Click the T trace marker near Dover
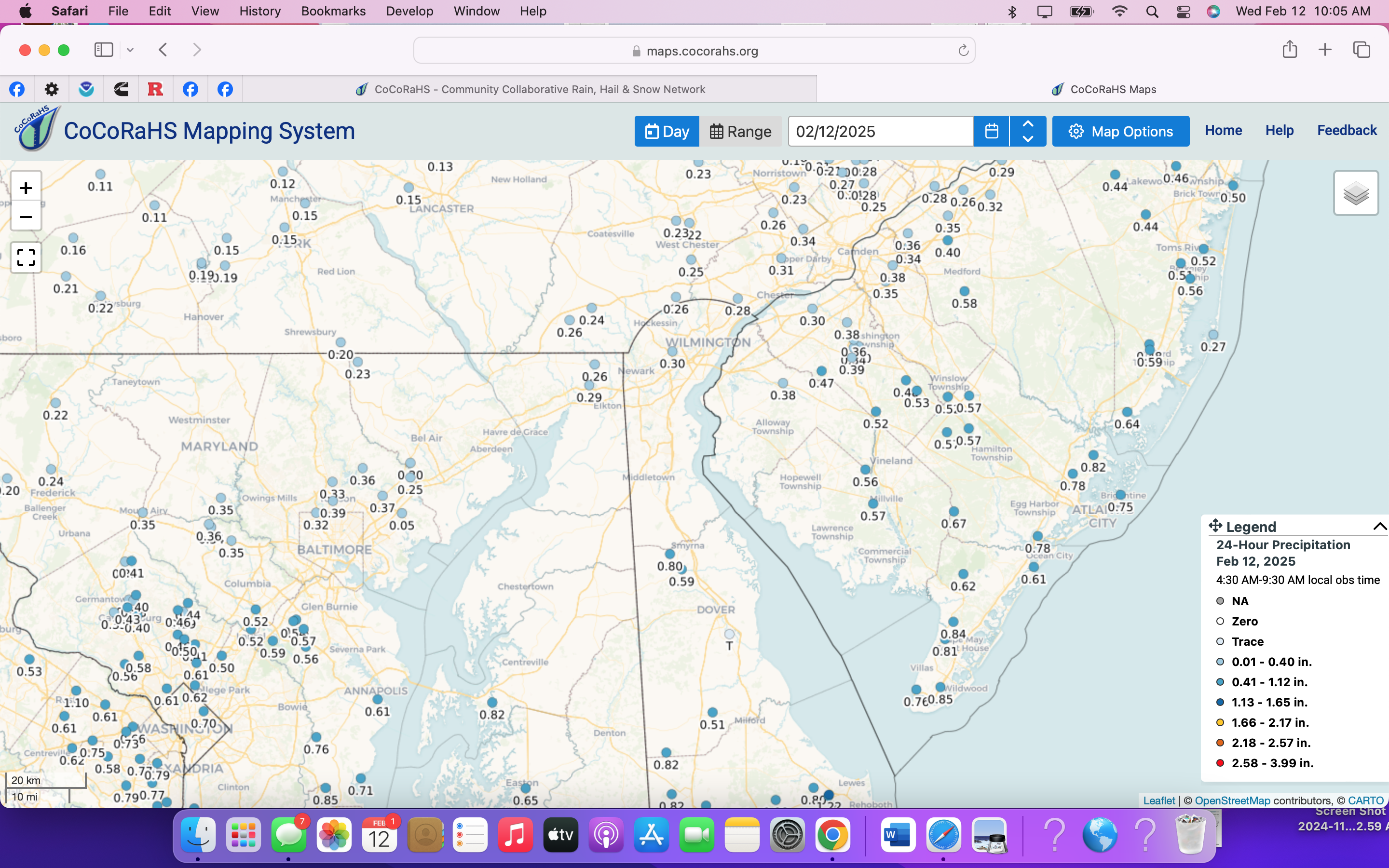Viewport: 1389px width, 868px height. click(x=729, y=634)
